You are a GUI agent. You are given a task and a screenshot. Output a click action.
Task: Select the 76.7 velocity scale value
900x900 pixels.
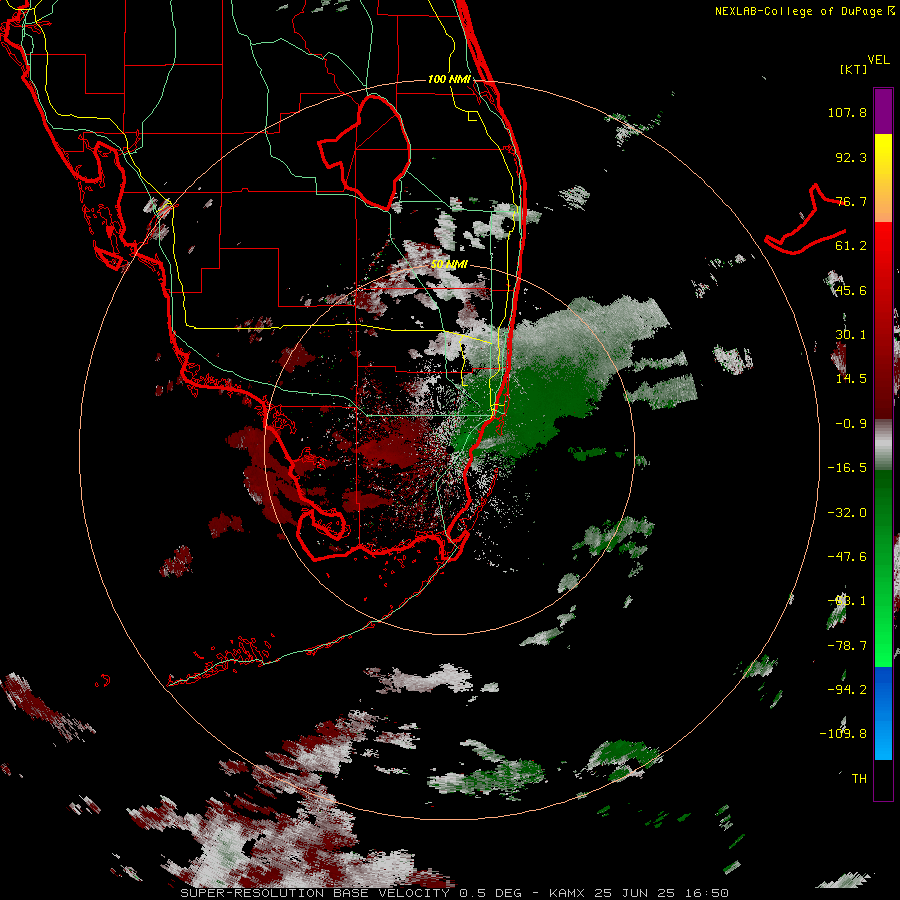851,201
